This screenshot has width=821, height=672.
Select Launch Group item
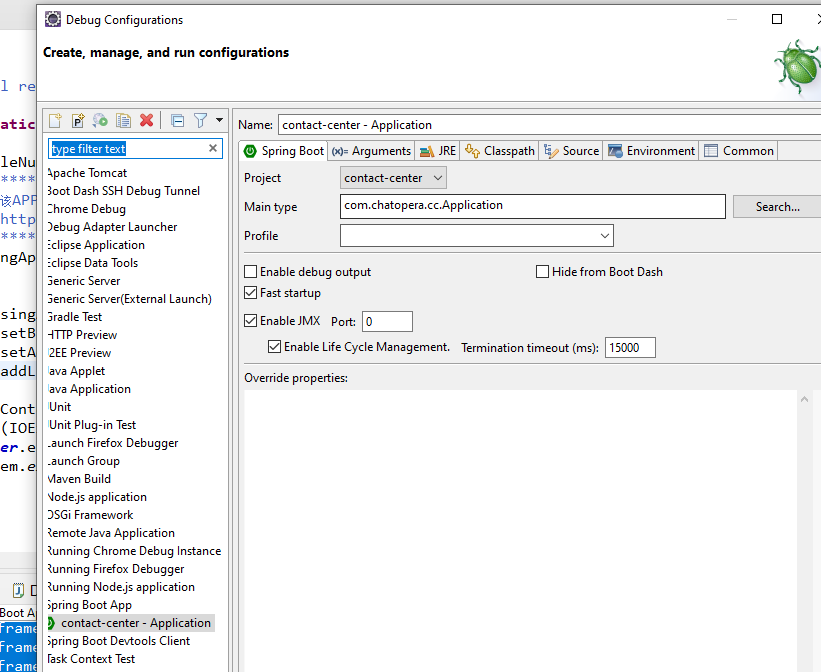(x=83, y=461)
